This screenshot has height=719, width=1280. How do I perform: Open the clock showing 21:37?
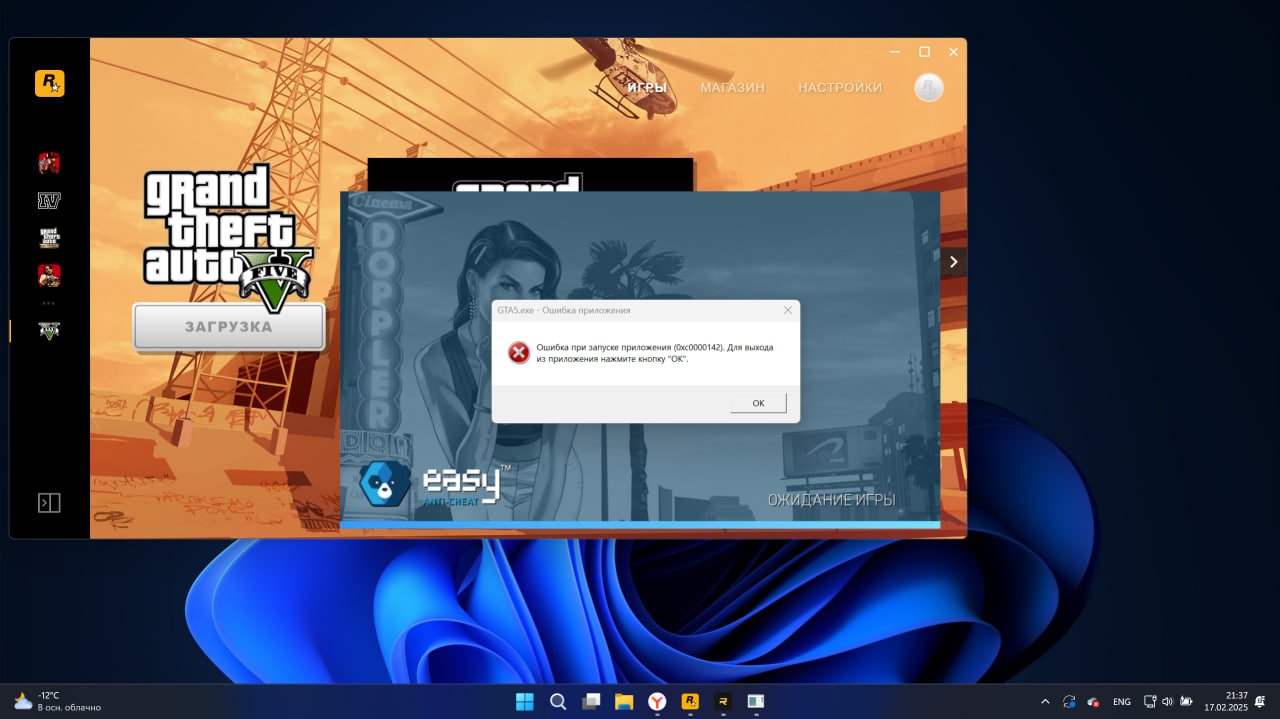[x=1225, y=701]
